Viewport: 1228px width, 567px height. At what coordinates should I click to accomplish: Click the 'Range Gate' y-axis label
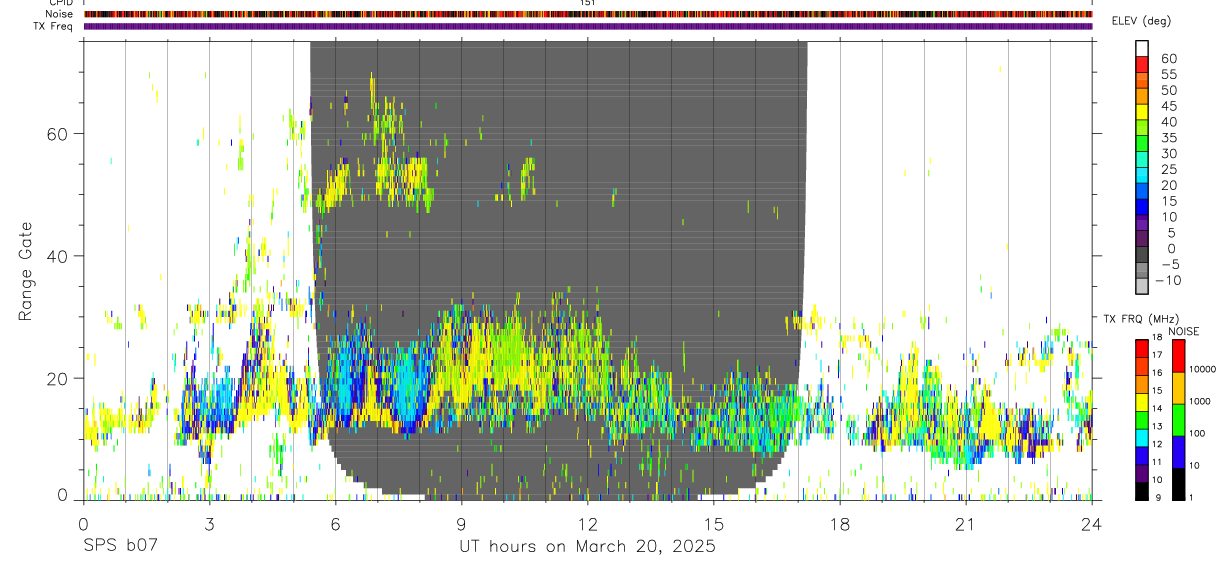point(27,272)
